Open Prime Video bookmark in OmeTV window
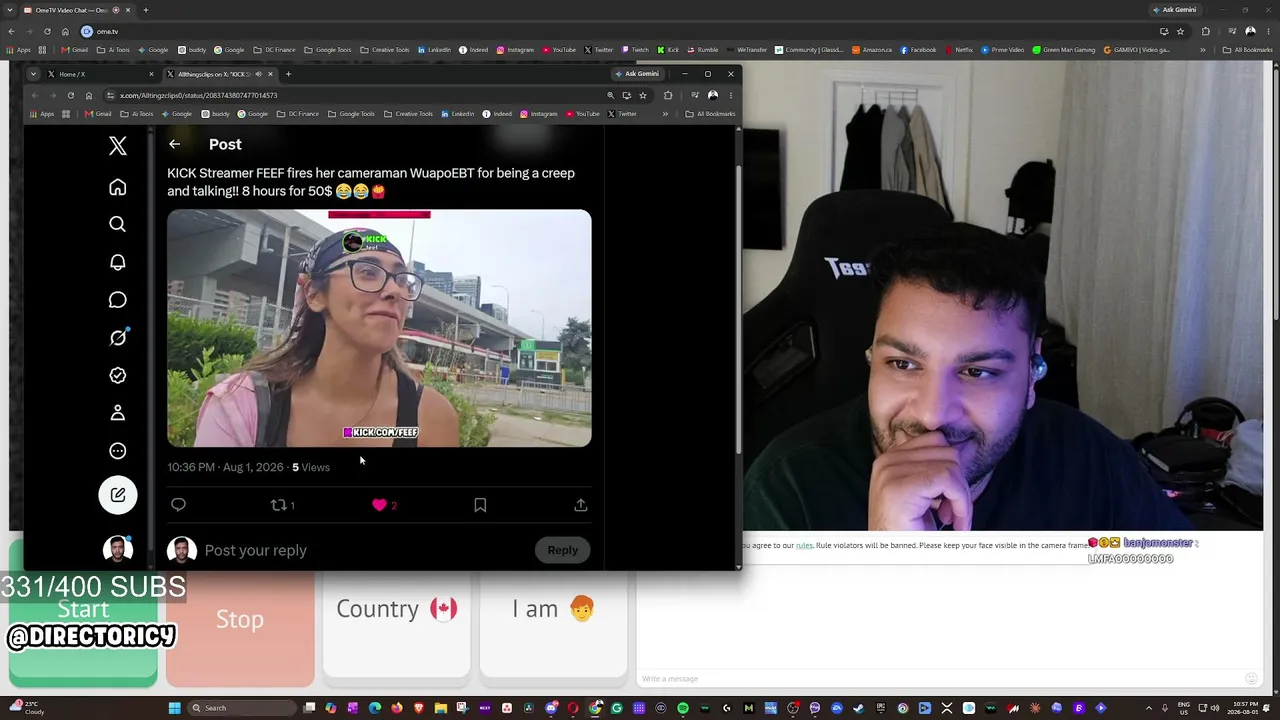The width and height of the screenshot is (1280, 720). [1003, 50]
